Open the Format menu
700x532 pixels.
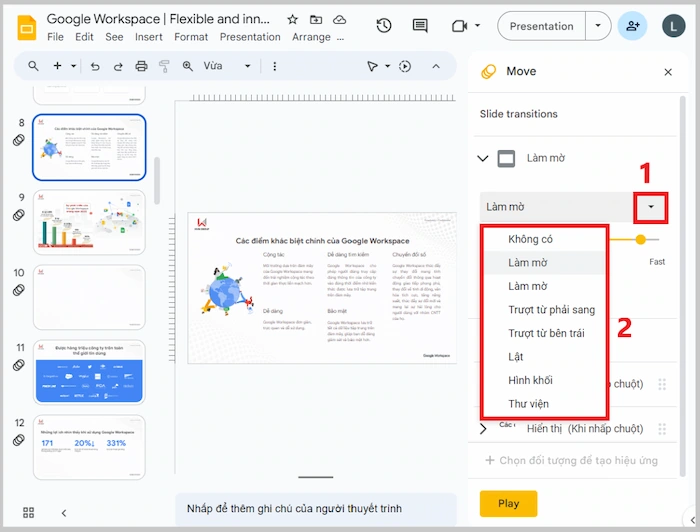[x=191, y=37]
